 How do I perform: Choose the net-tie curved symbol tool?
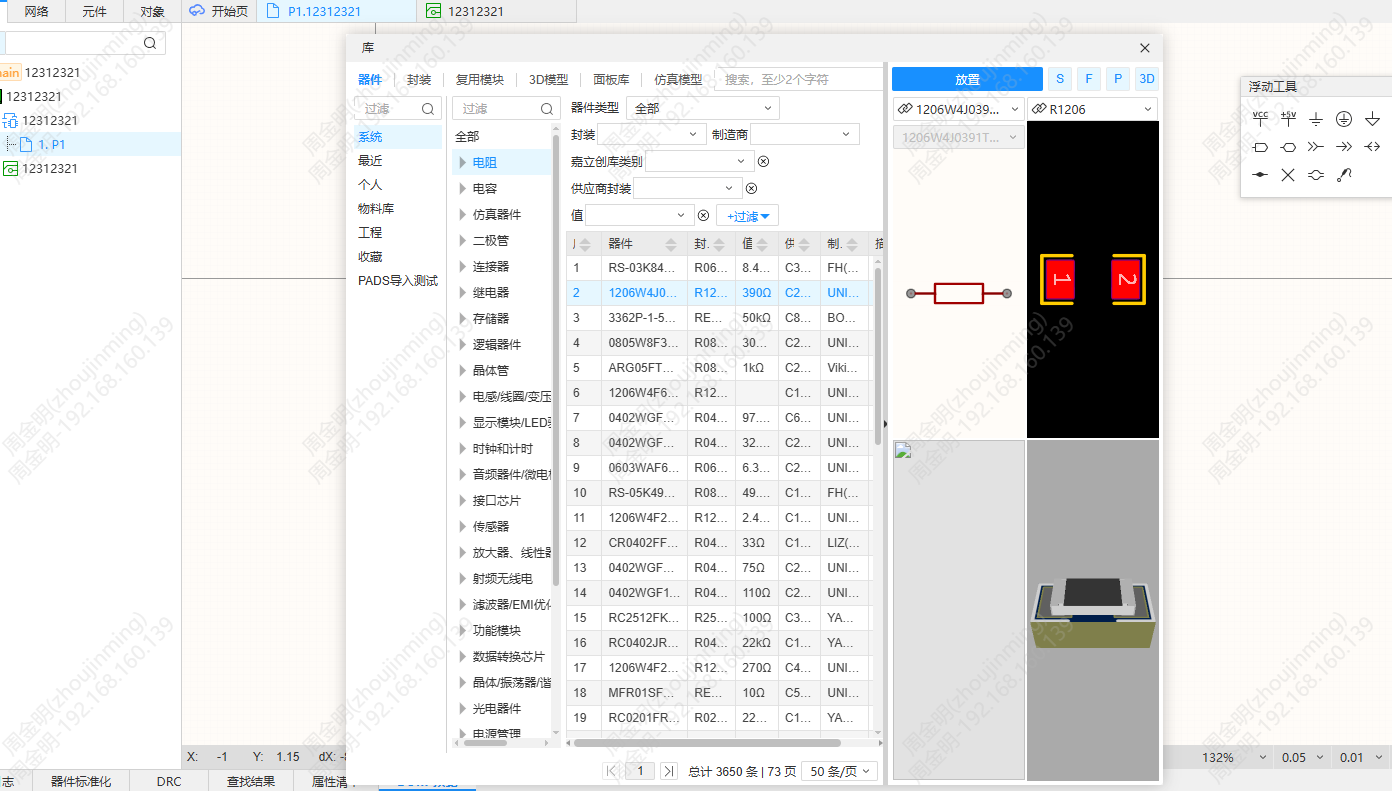[1316, 175]
